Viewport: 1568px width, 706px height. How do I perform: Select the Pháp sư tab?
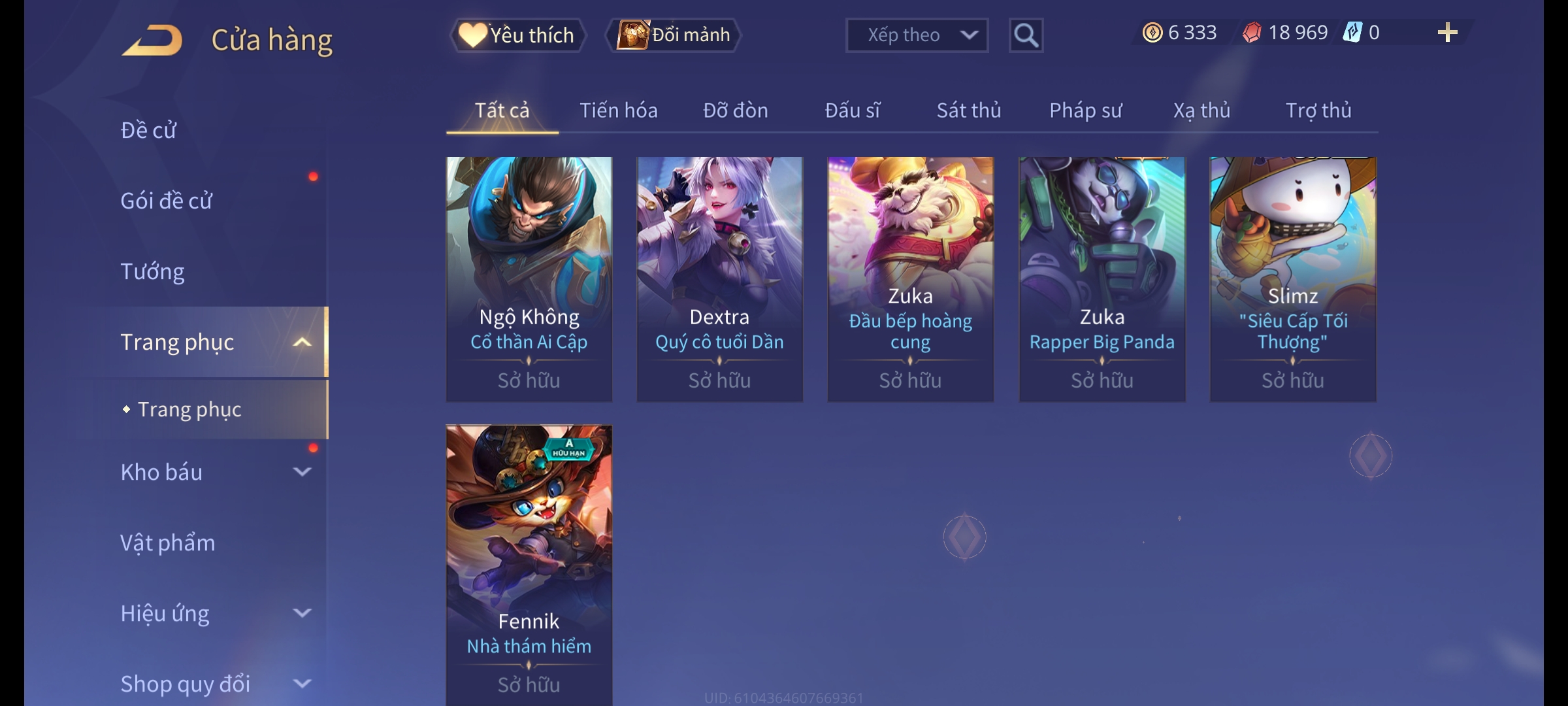click(x=1085, y=110)
